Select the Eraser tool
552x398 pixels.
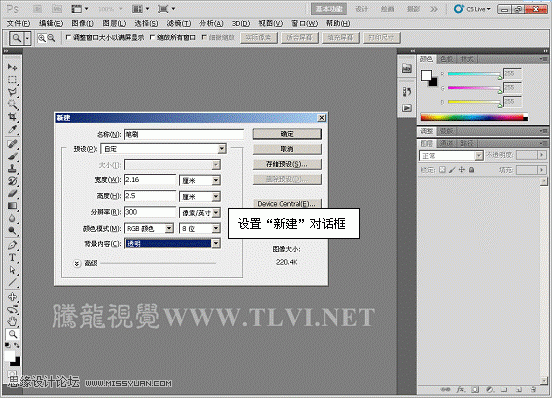12,193
